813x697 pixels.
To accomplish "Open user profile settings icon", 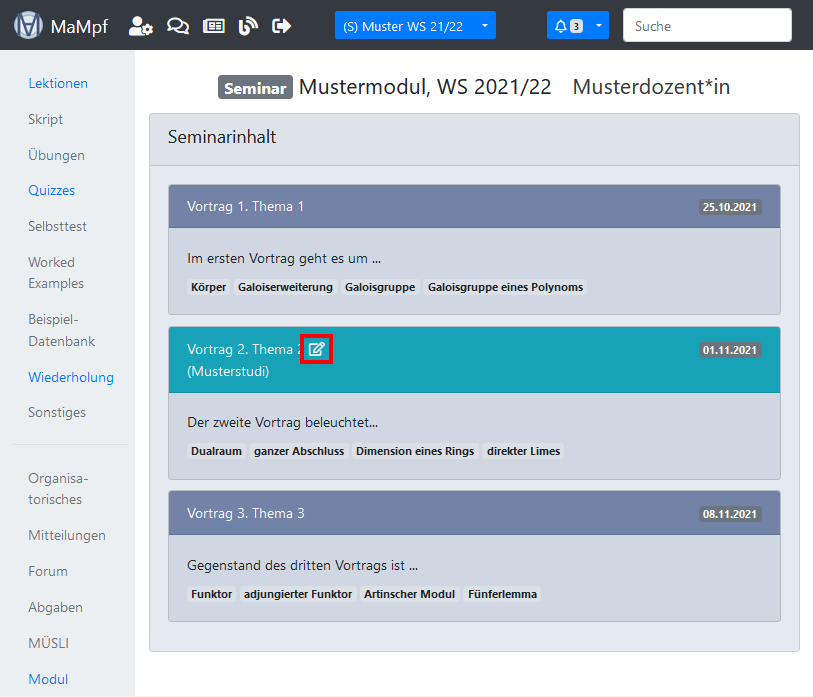I will click(x=141, y=26).
